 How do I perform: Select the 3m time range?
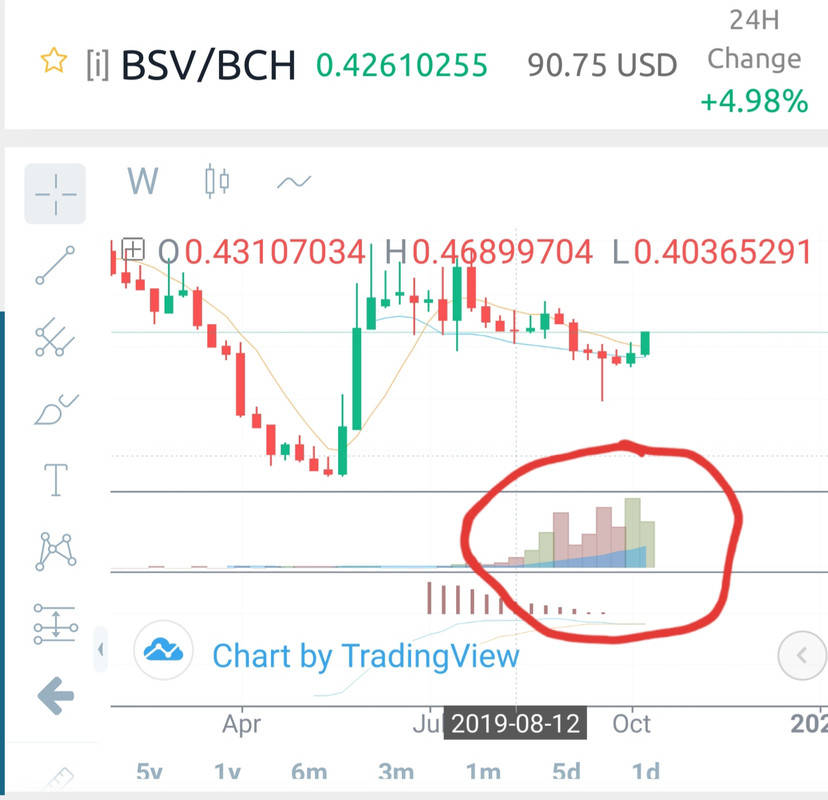[396, 772]
